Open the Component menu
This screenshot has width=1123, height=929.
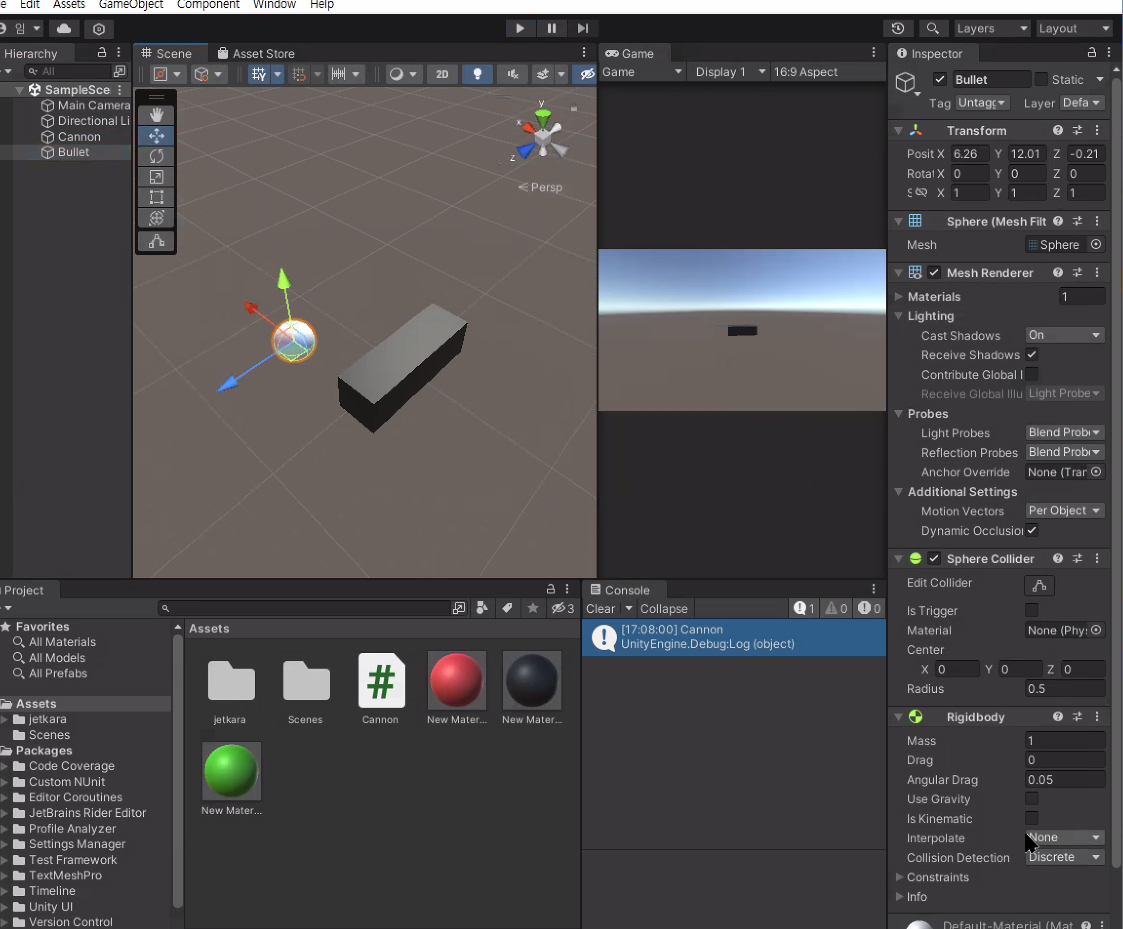208,5
